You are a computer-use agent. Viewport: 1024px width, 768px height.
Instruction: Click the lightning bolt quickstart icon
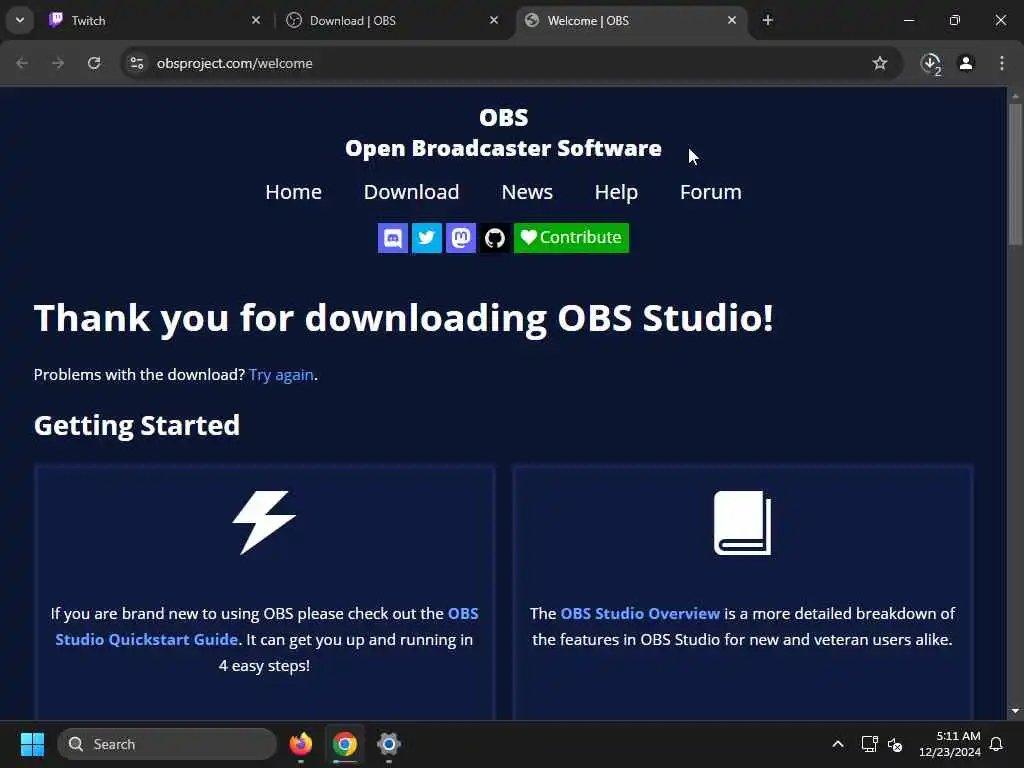[264, 522]
